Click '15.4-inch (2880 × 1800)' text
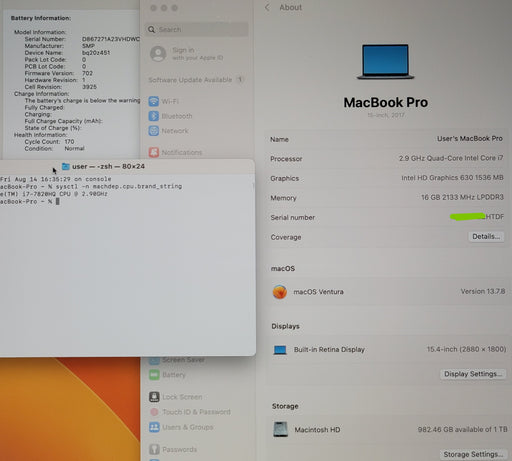Screen dimensions: 512x461 coord(466,349)
